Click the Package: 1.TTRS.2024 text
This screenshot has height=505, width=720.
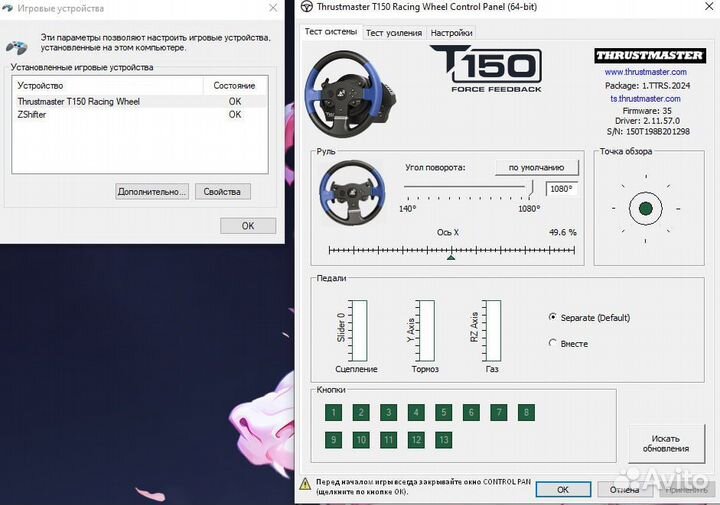[647, 85]
